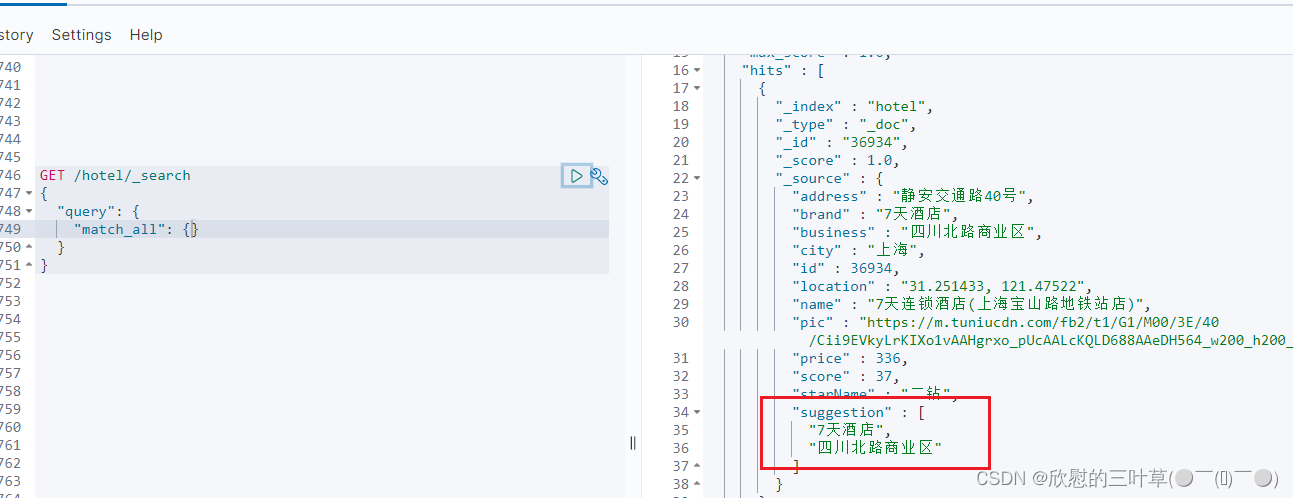The image size is (1293, 498).
Task: Open the wrench actions menu icon
Action: (x=599, y=177)
